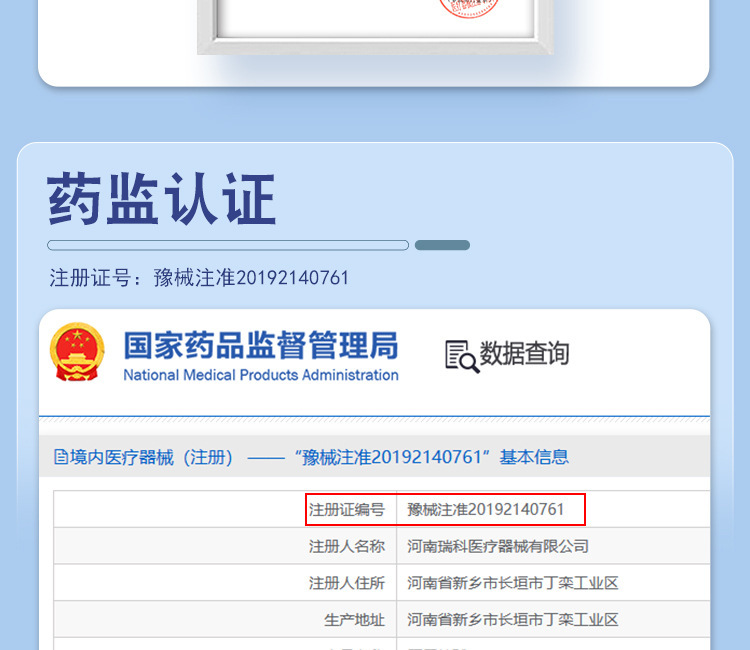Screen dimensions: 750x650
Task: Open the 数据查询 search icon
Action: tap(462, 356)
